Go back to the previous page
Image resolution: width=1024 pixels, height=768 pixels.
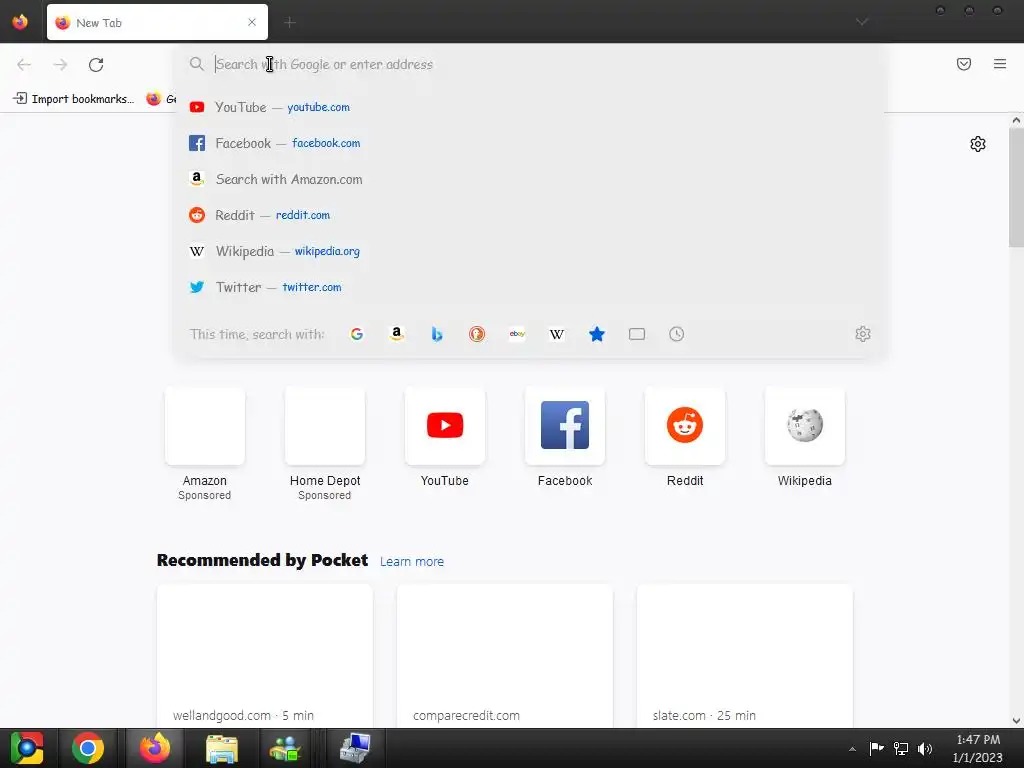click(24, 65)
